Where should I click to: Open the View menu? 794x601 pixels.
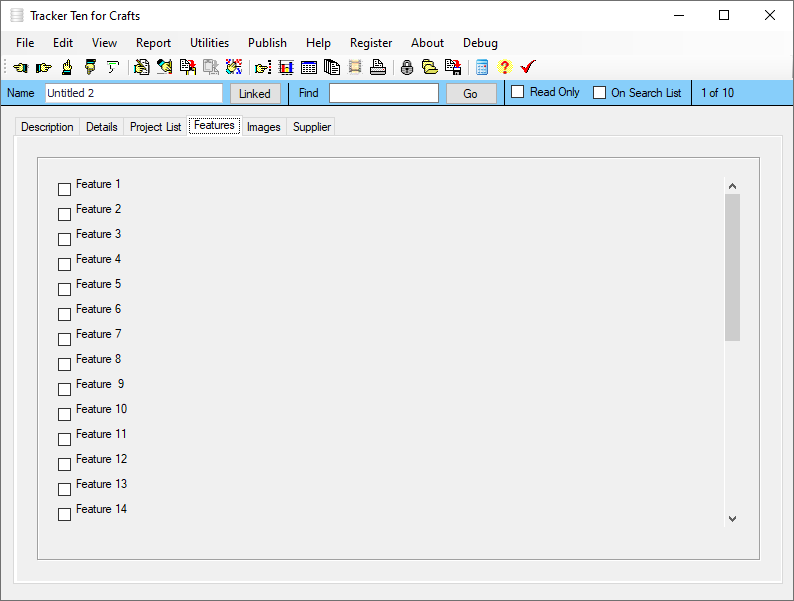104,43
